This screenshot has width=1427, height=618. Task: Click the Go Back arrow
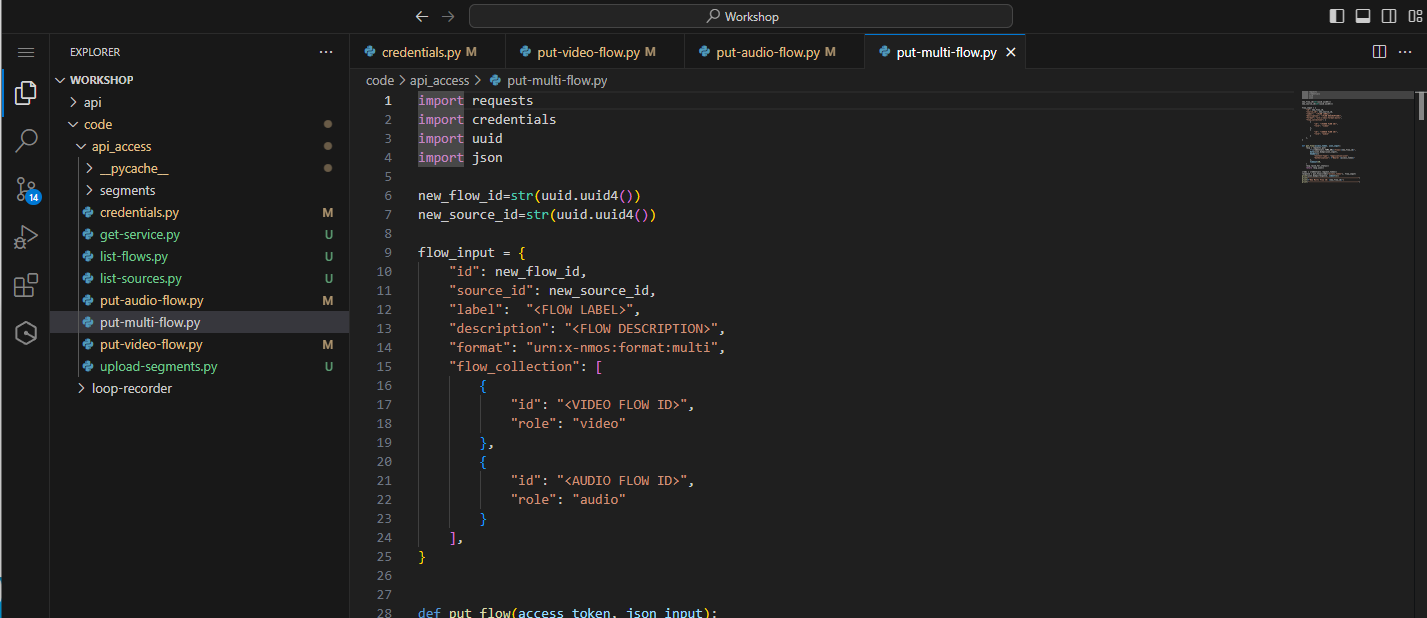tap(422, 16)
